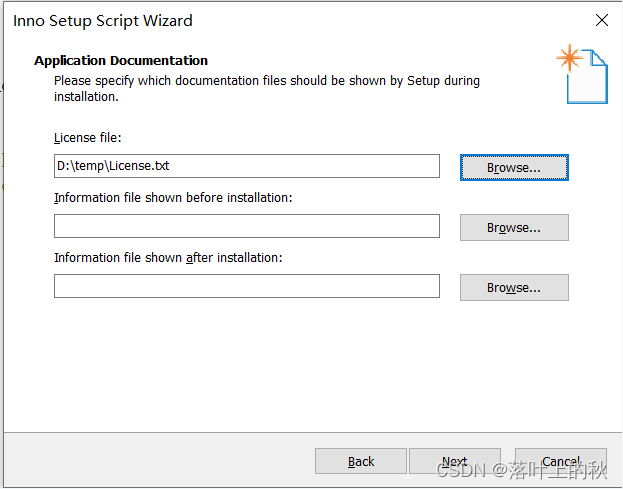This screenshot has width=623, height=489.
Task: Click Browse button for License file
Action: pos(514,168)
